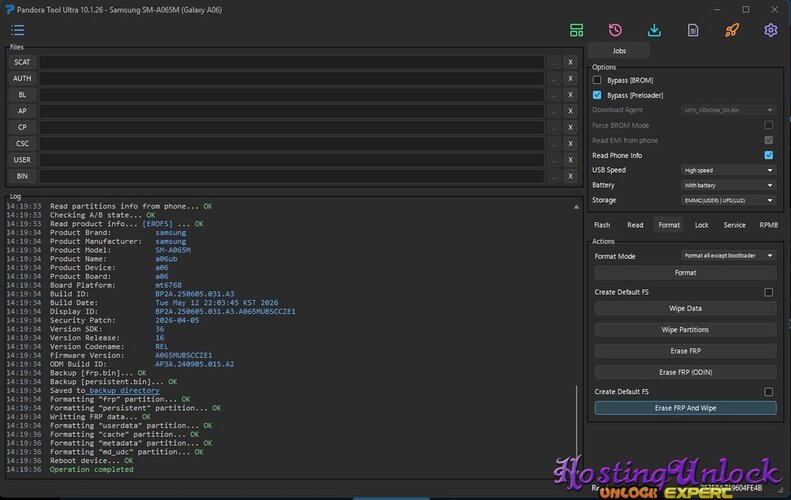
Task: Clear the AP file with X
Action: tap(570, 111)
